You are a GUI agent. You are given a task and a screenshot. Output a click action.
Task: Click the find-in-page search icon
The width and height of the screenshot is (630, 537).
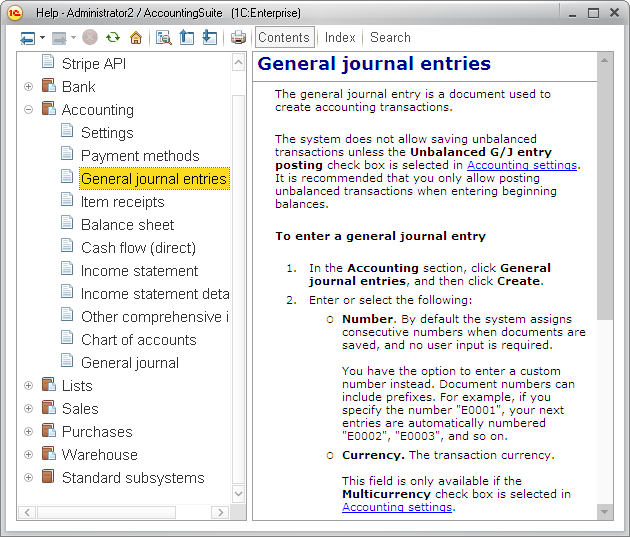pos(164,38)
